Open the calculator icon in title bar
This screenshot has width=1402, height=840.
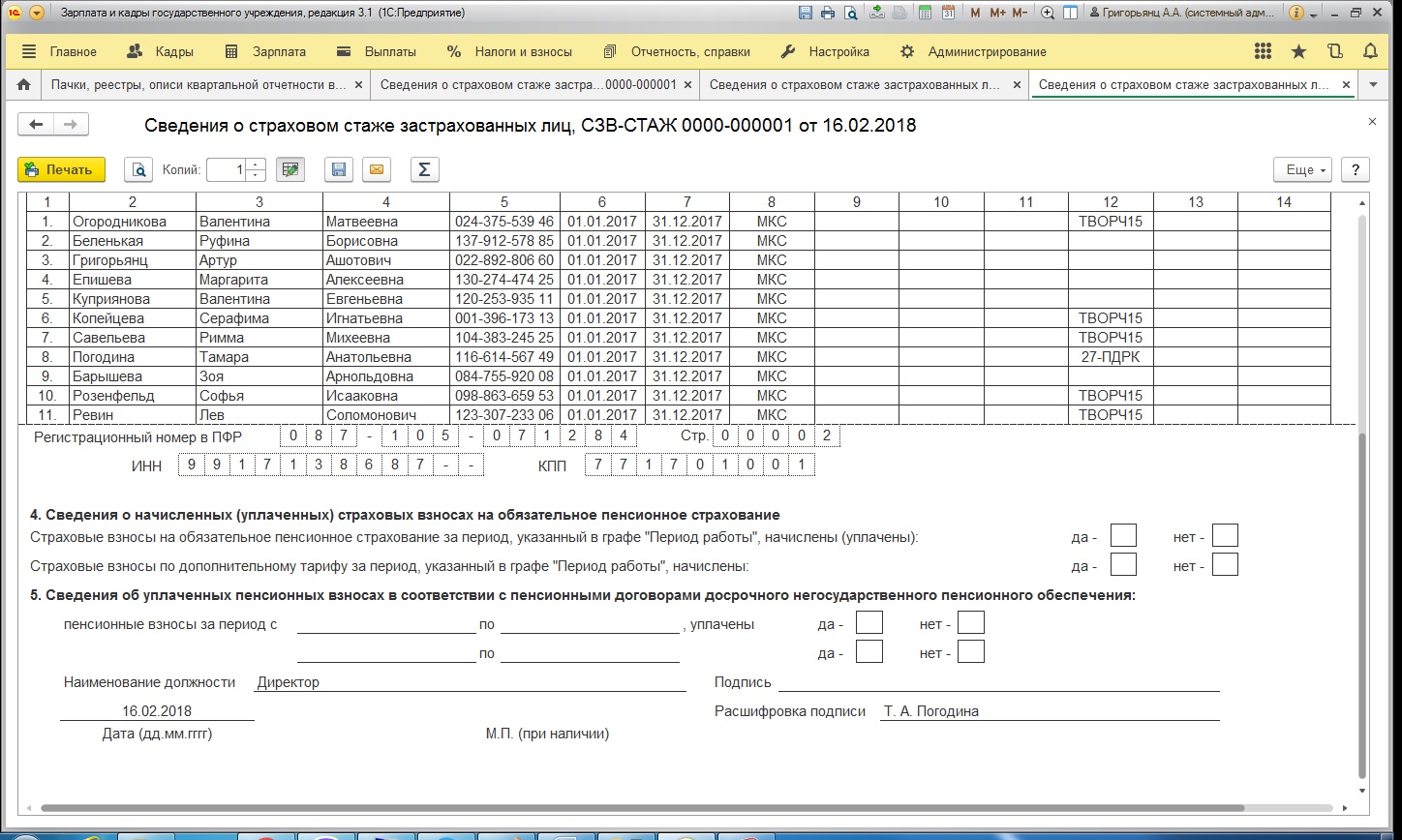[x=925, y=14]
